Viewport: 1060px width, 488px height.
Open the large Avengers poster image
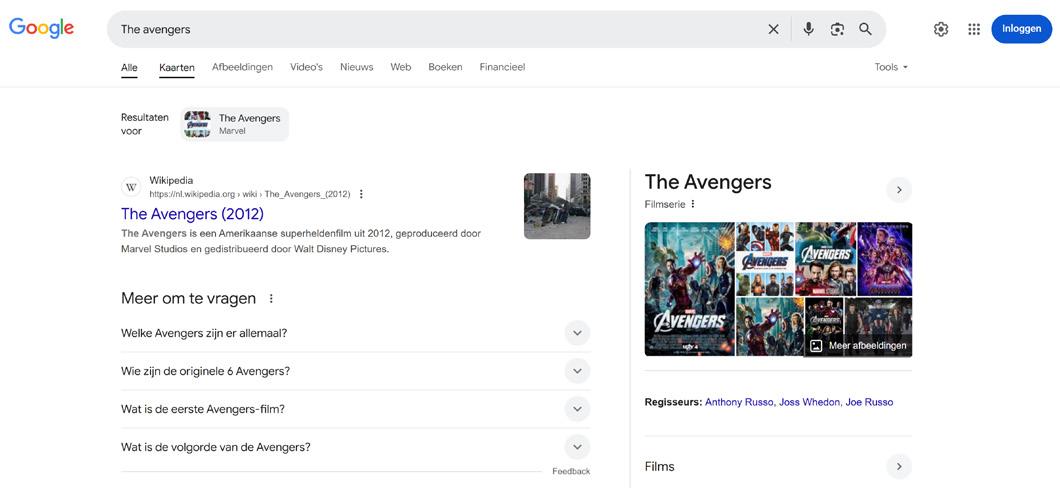click(x=690, y=289)
